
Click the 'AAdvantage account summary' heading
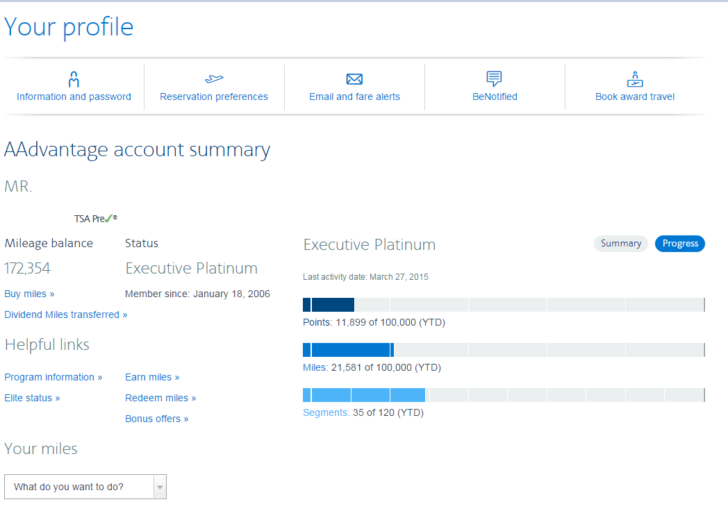pos(137,150)
